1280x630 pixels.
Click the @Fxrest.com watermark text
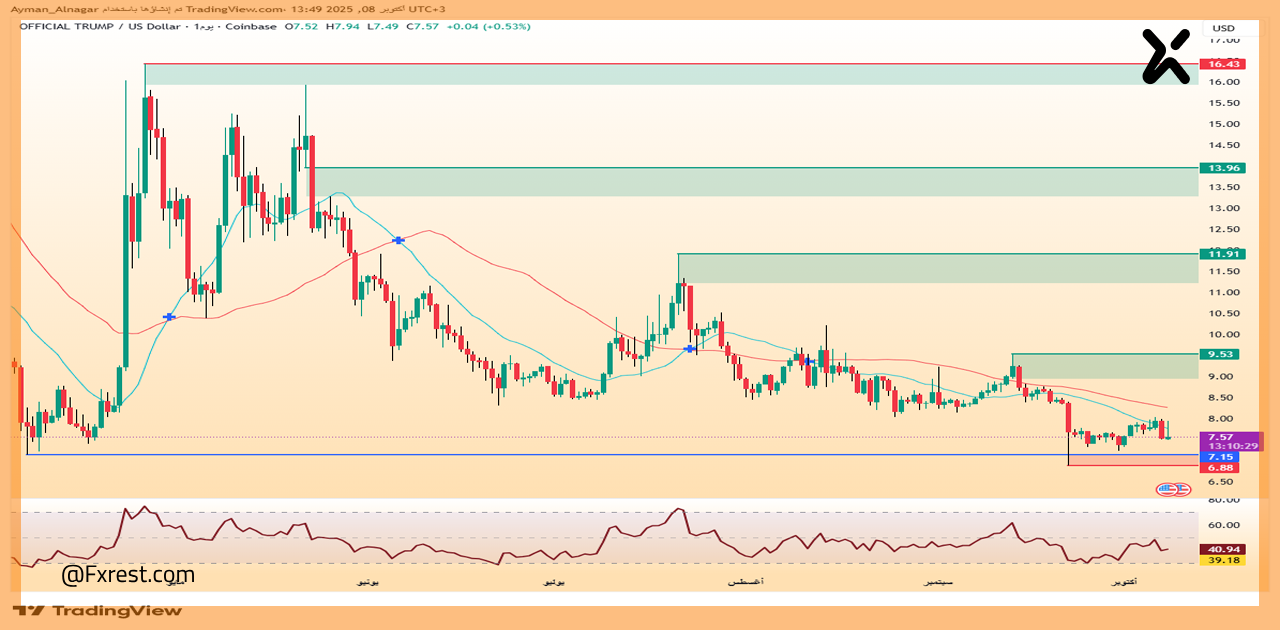128,575
